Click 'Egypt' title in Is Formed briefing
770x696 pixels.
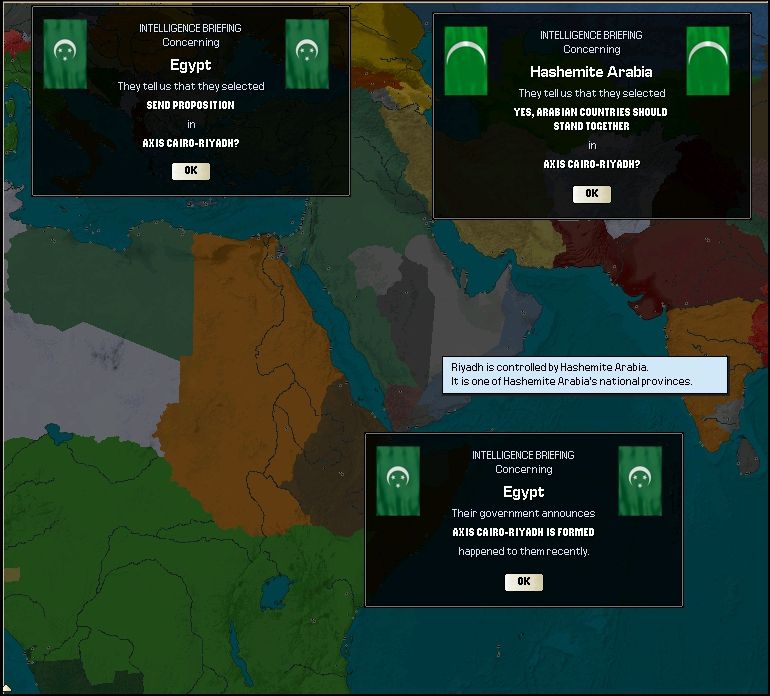coord(523,492)
